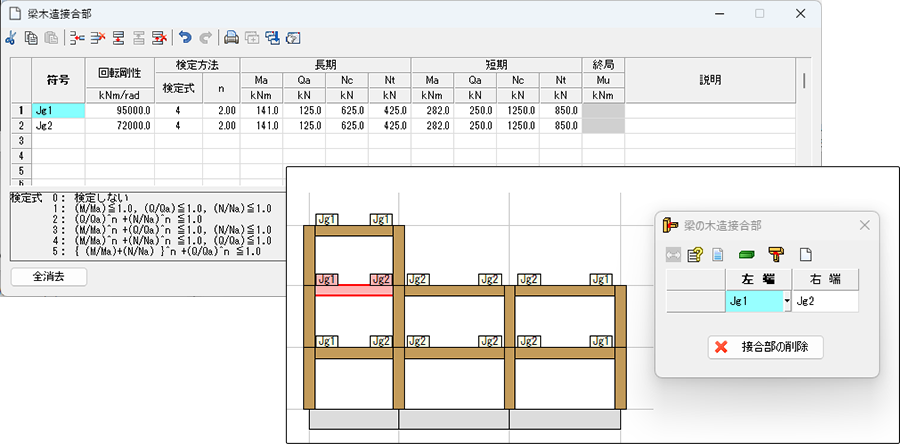Click the orange beam-joint icon in dialog toolbar

775,254
